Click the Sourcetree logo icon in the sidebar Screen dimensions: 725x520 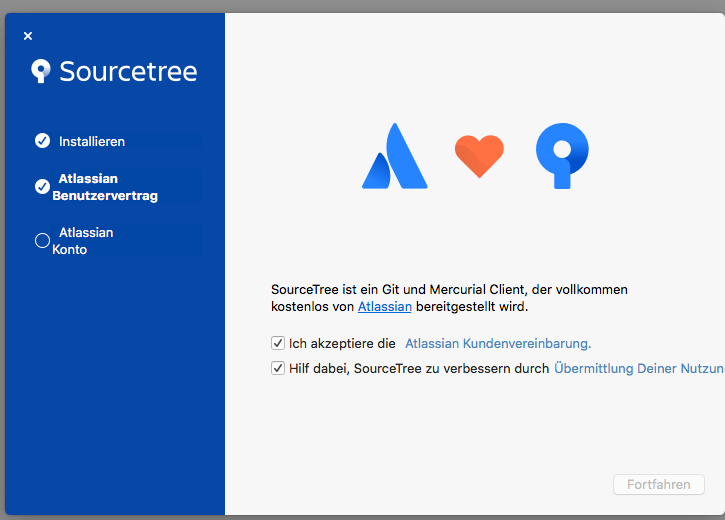41,71
